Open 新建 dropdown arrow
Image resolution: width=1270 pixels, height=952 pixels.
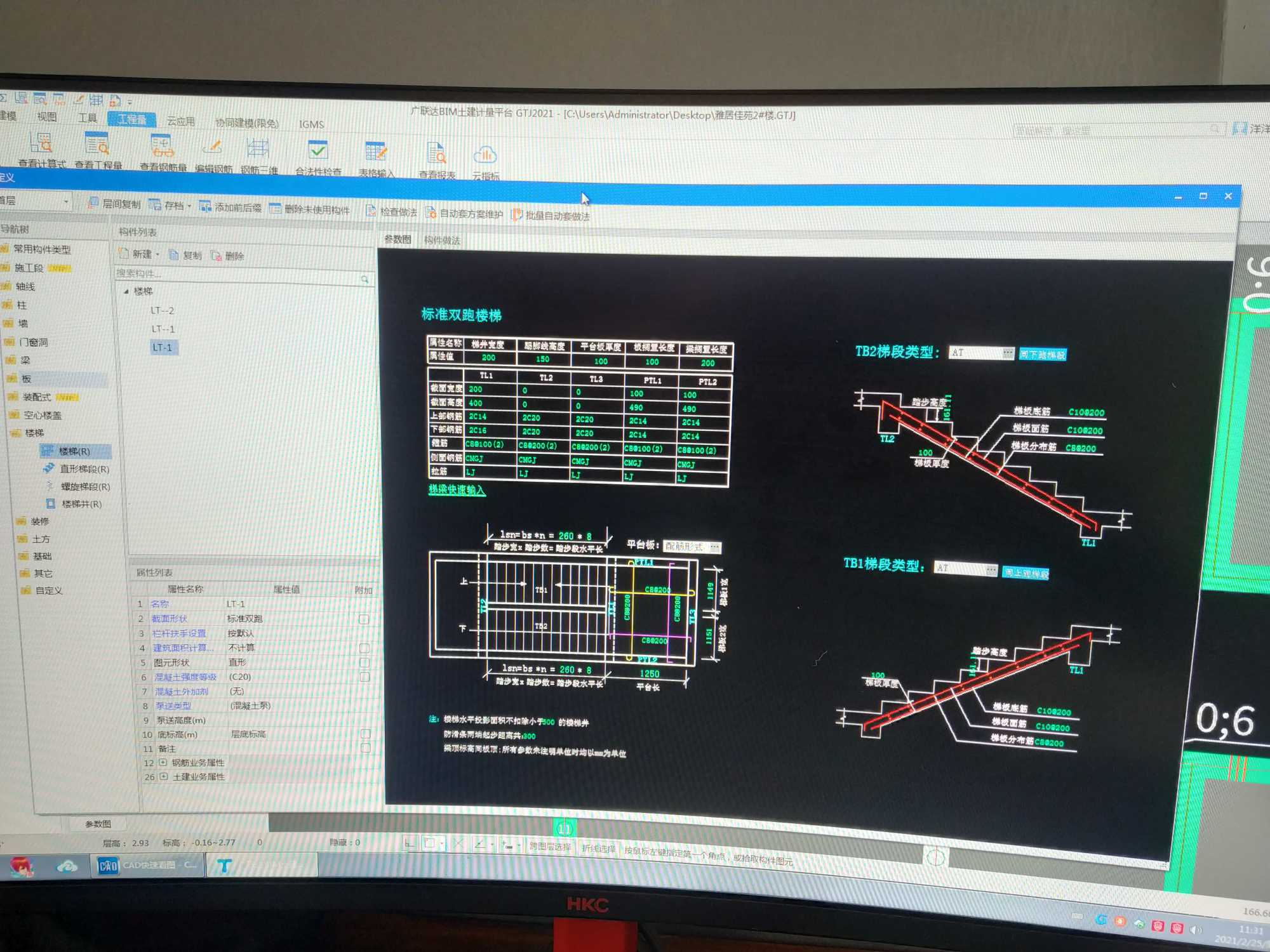[157, 255]
